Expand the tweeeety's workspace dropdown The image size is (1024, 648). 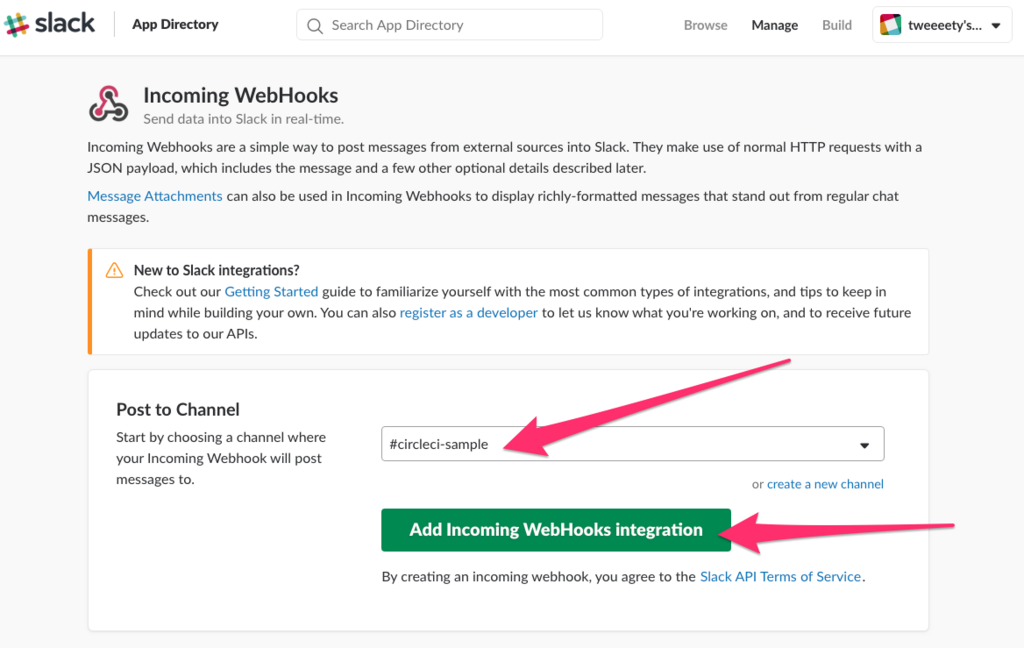(995, 26)
